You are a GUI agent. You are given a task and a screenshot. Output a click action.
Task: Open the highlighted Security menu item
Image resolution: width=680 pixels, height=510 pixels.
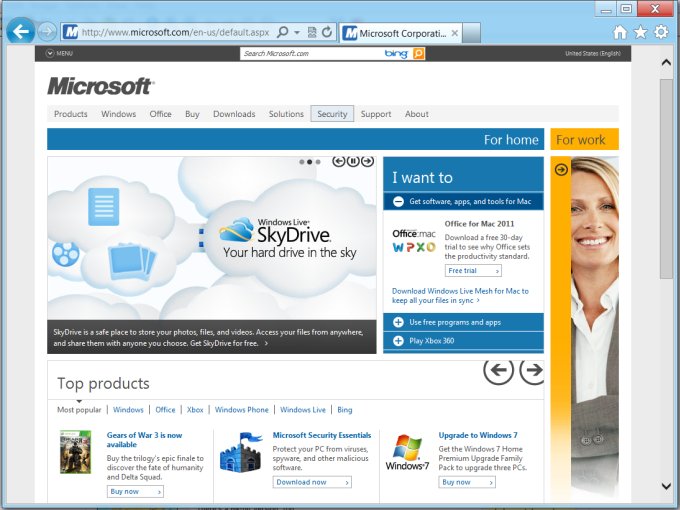click(332, 114)
